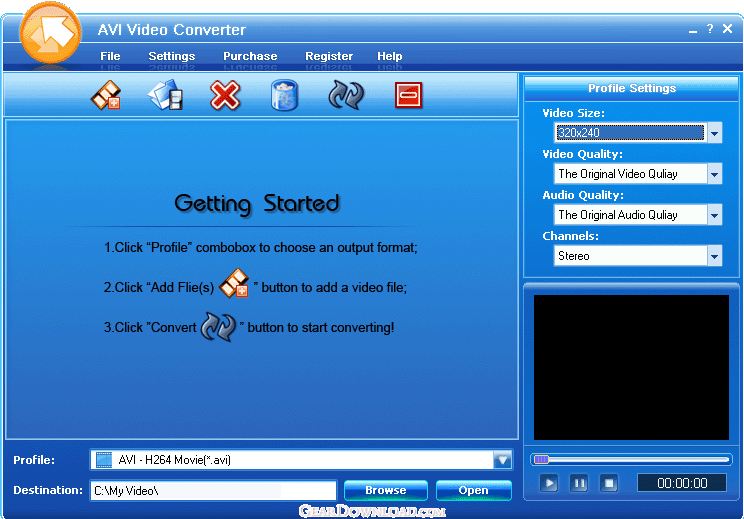This screenshot has height=519, width=744.
Task: Click The Original Audio Quliay combo box
Action: coord(638,215)
